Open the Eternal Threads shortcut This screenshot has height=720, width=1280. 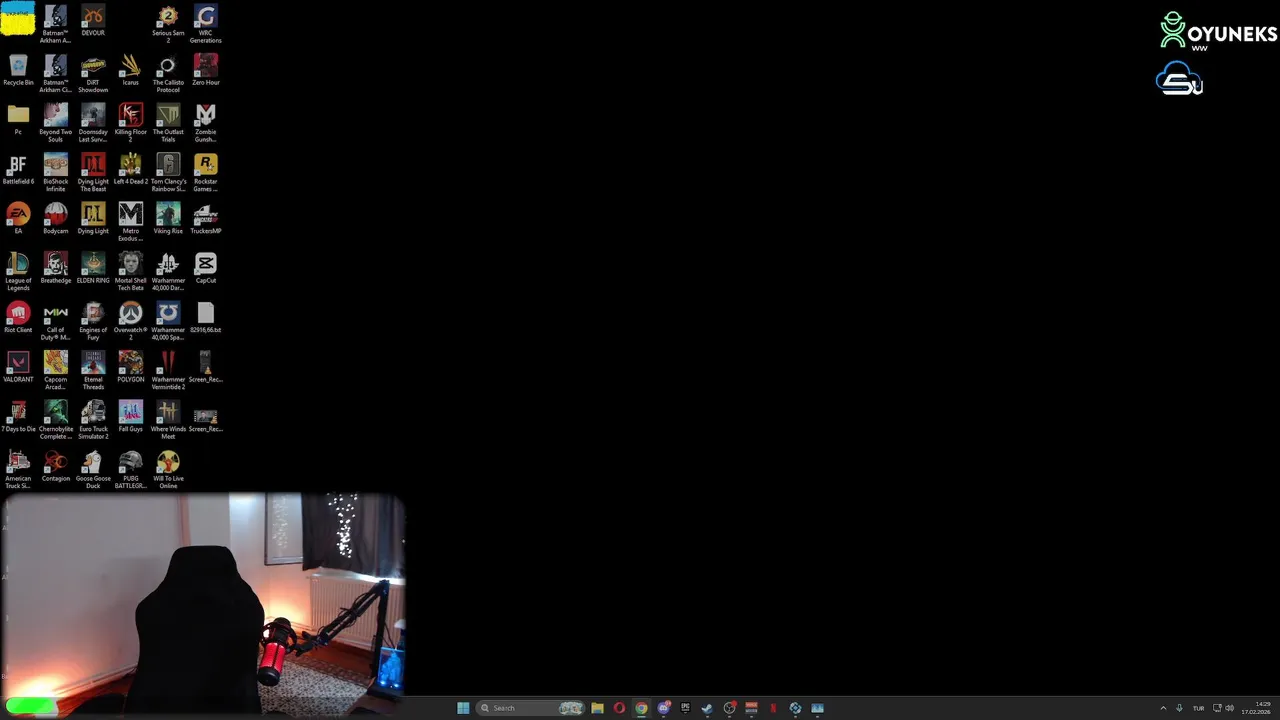pyautogui.click(x=93, y=370)
